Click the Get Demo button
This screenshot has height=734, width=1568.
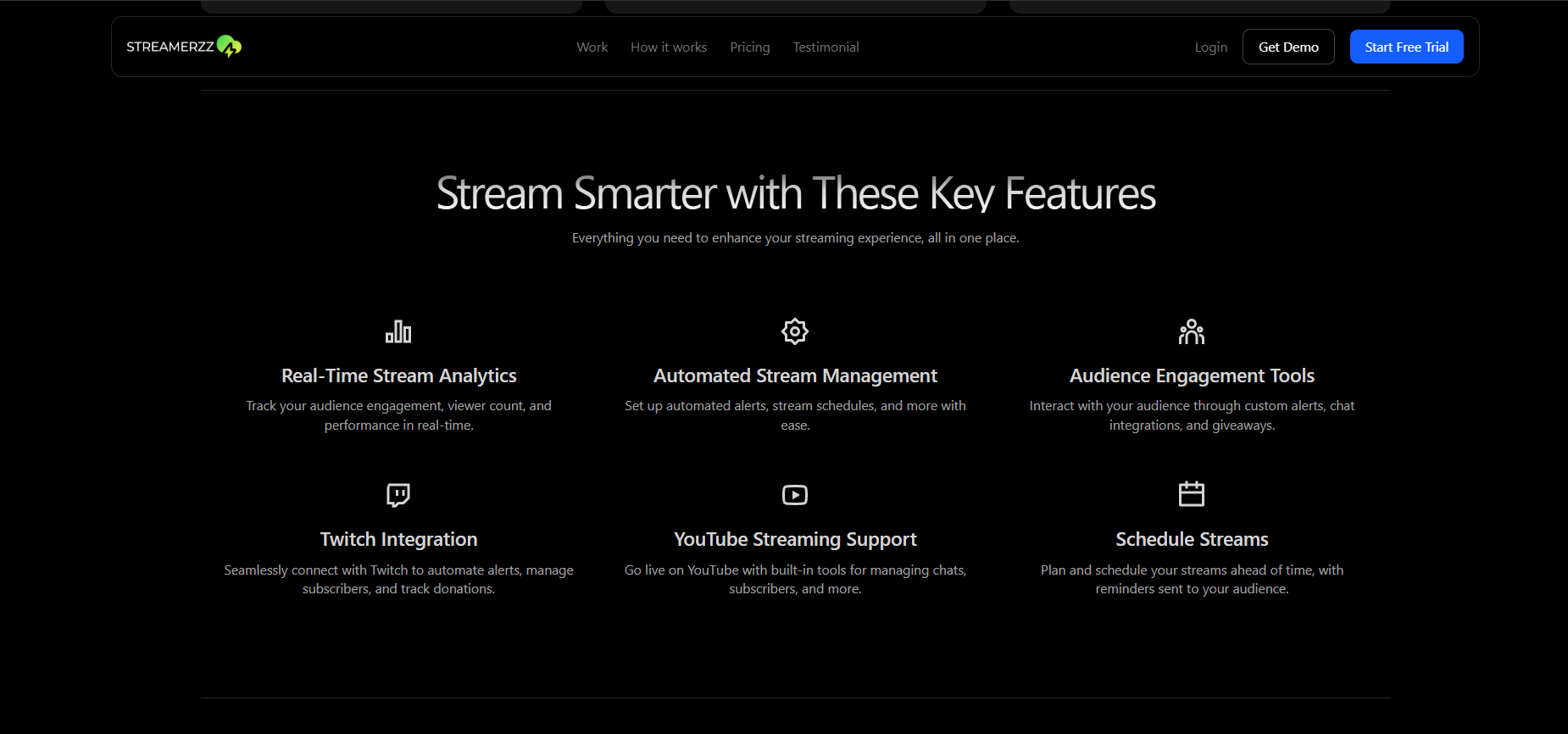(1288, 47)
